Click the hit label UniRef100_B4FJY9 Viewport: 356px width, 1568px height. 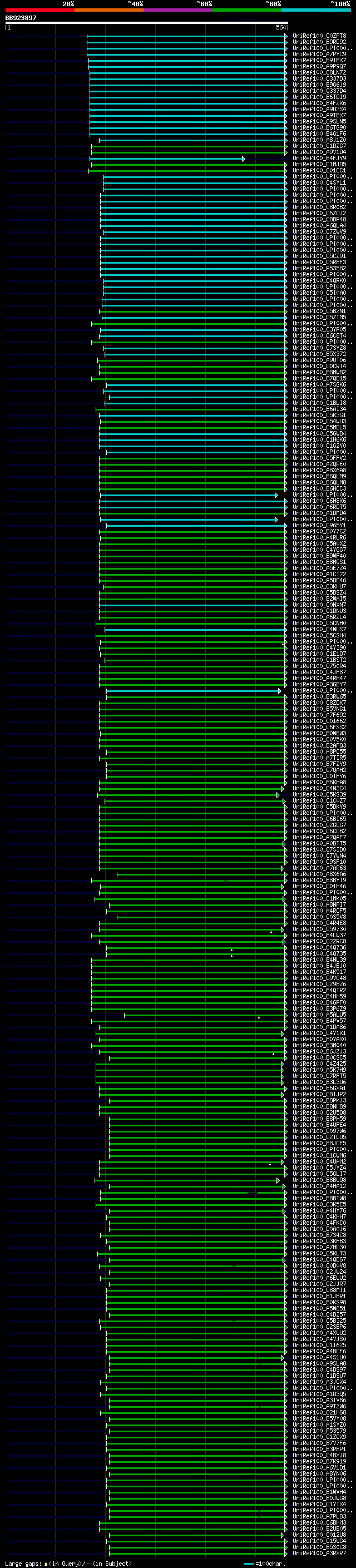319,159
